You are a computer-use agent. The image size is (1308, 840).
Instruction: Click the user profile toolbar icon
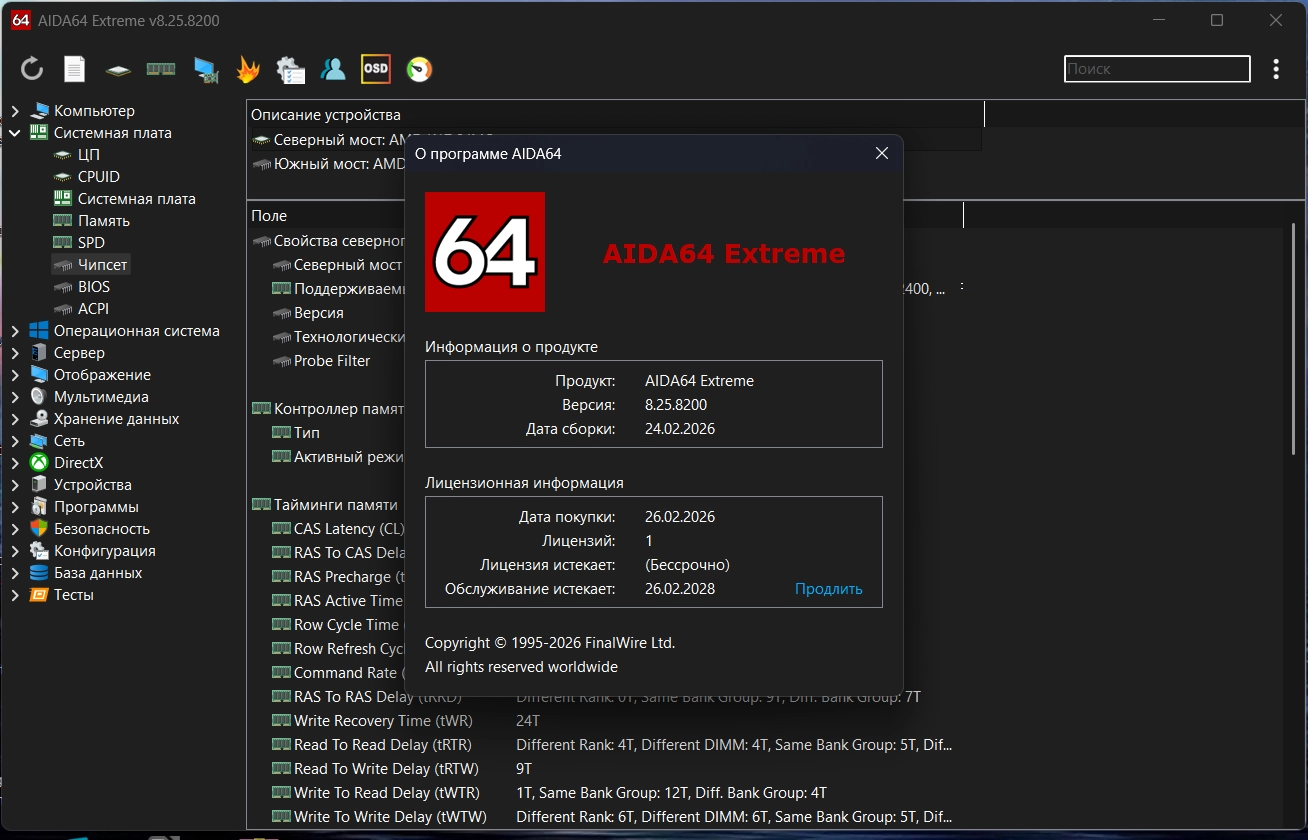(333, 69)
